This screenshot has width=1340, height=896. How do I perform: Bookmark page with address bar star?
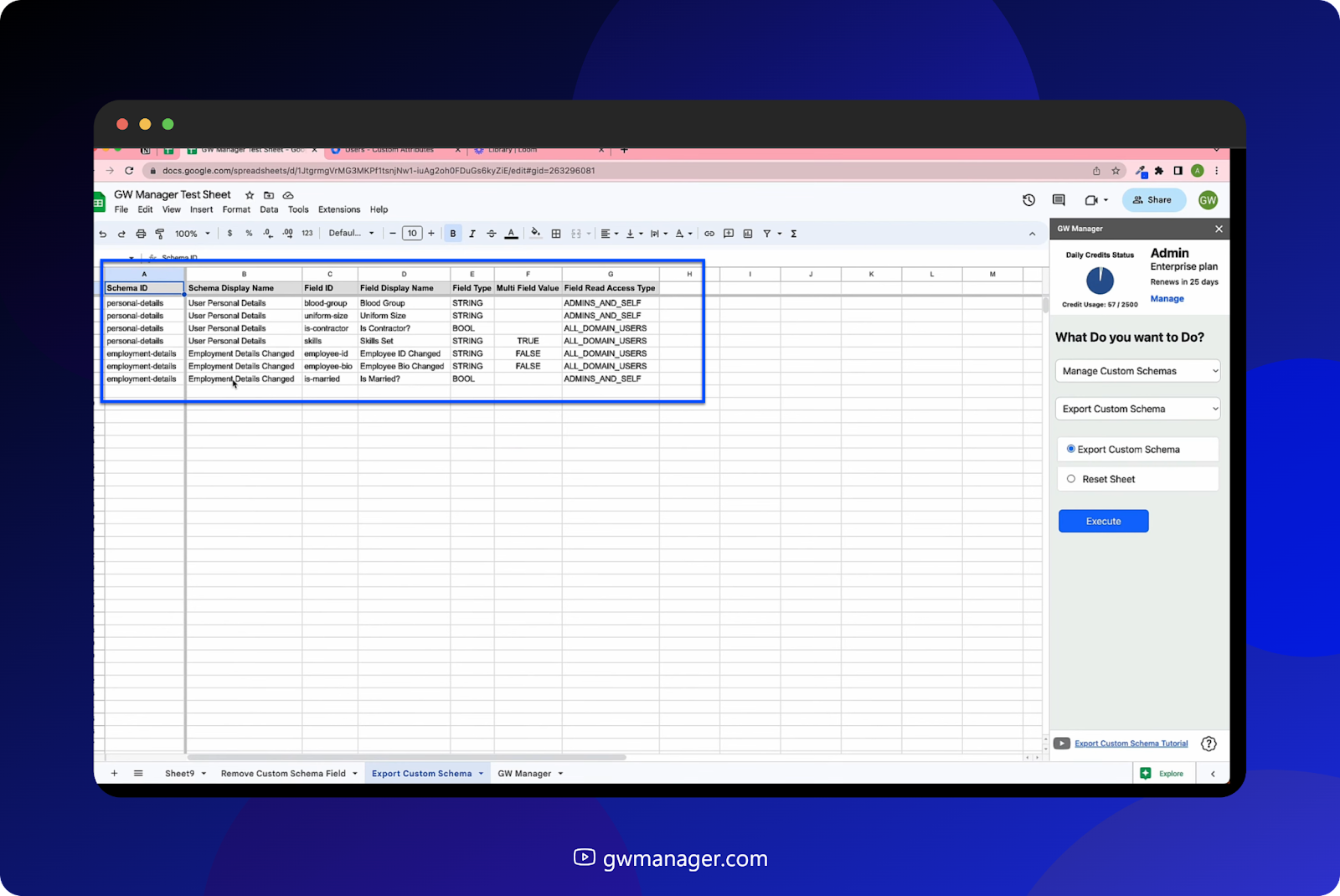pos(1116,171)
